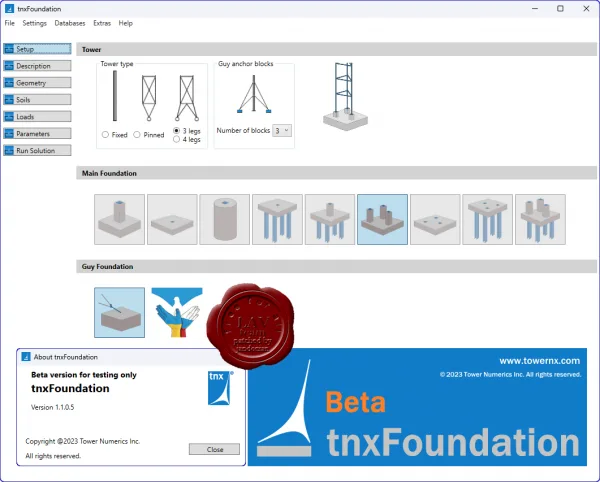Go to the Geometry section
Image resolution: width=600 pixels, height=482 pixels.
pyautogui.click(x=37, y=83)
